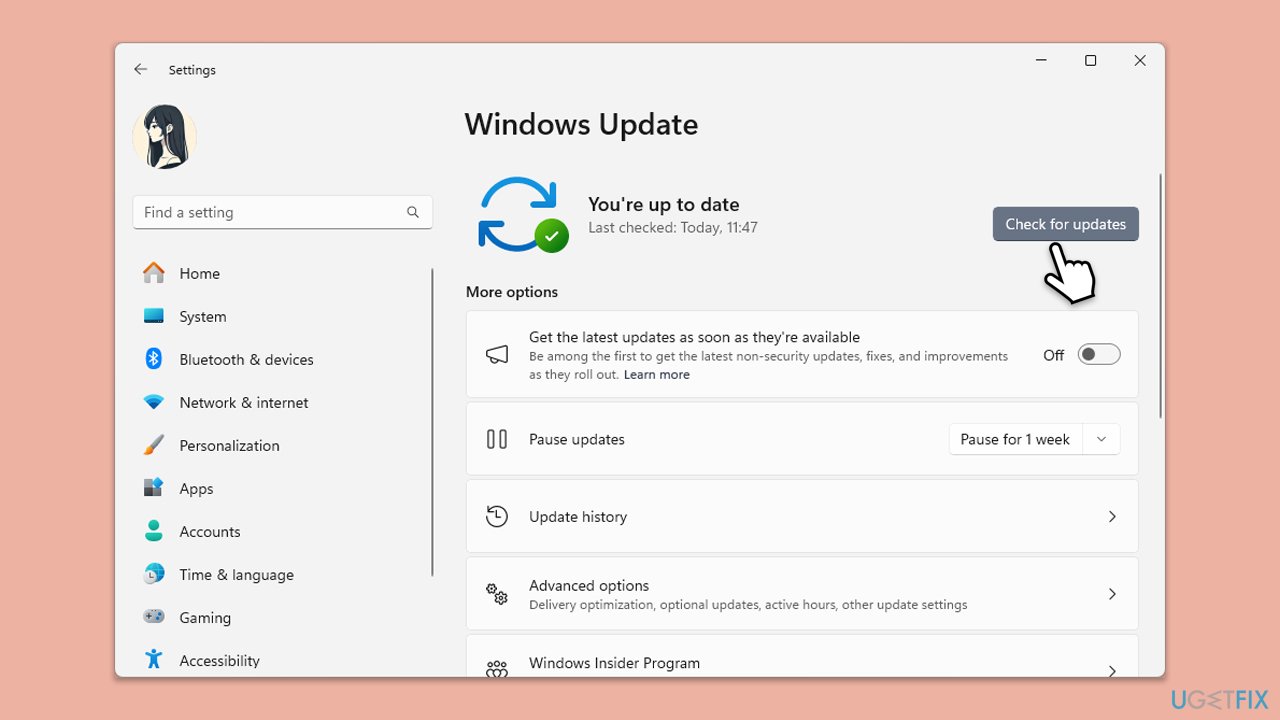Image resolution: width=1280 pixels, height=720 pixels.
Task: Open the Apps settings label
Action: coord(196,488)
